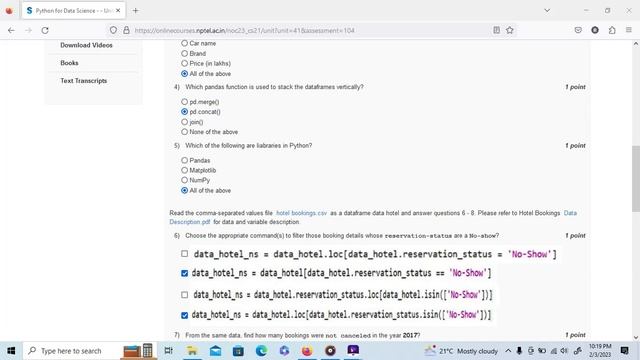Screen dimensions: 640x360
Task: Select the Brand radio option
Action: point(184,53)
